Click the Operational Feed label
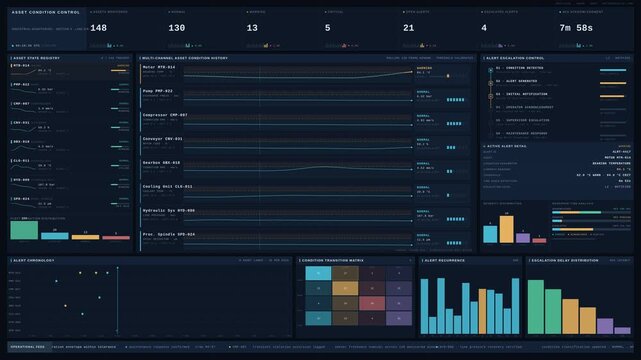This screenshot has height=360, width=641. coord(27,347)
